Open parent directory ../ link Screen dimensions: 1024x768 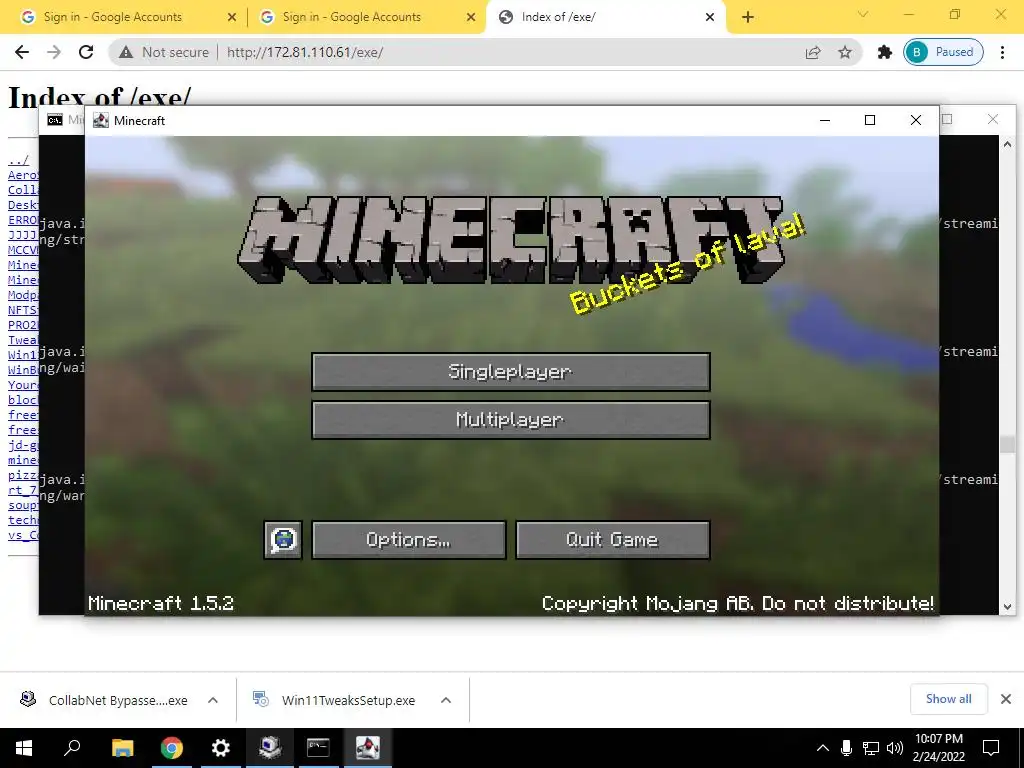(x=18, y=160)
